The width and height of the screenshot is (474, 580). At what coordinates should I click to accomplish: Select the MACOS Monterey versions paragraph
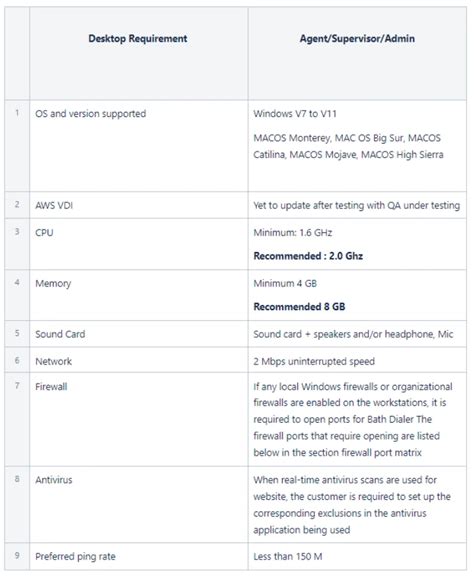tap(348, 146)
